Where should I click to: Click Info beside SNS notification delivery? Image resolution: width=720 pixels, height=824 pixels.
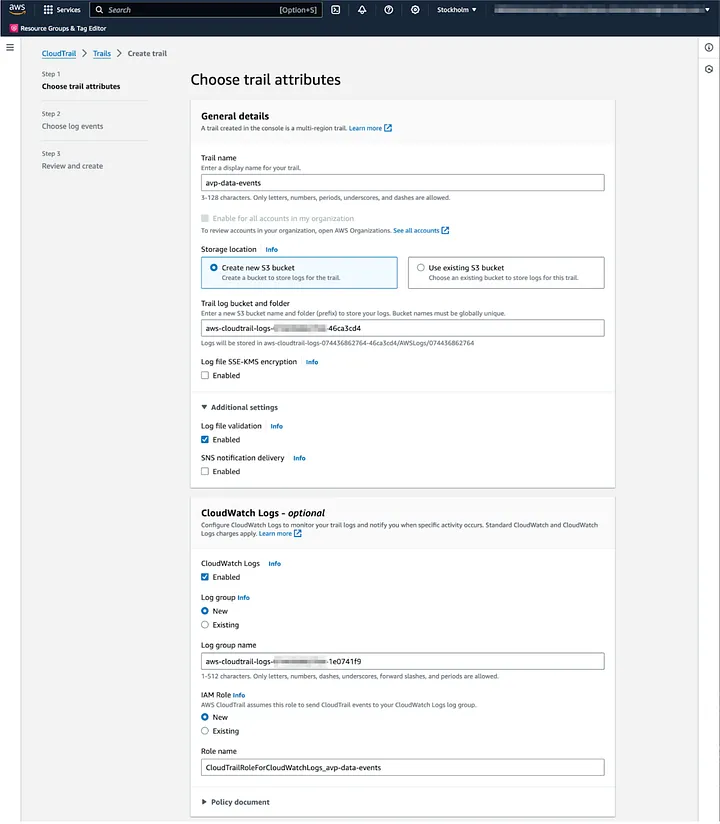300,458
